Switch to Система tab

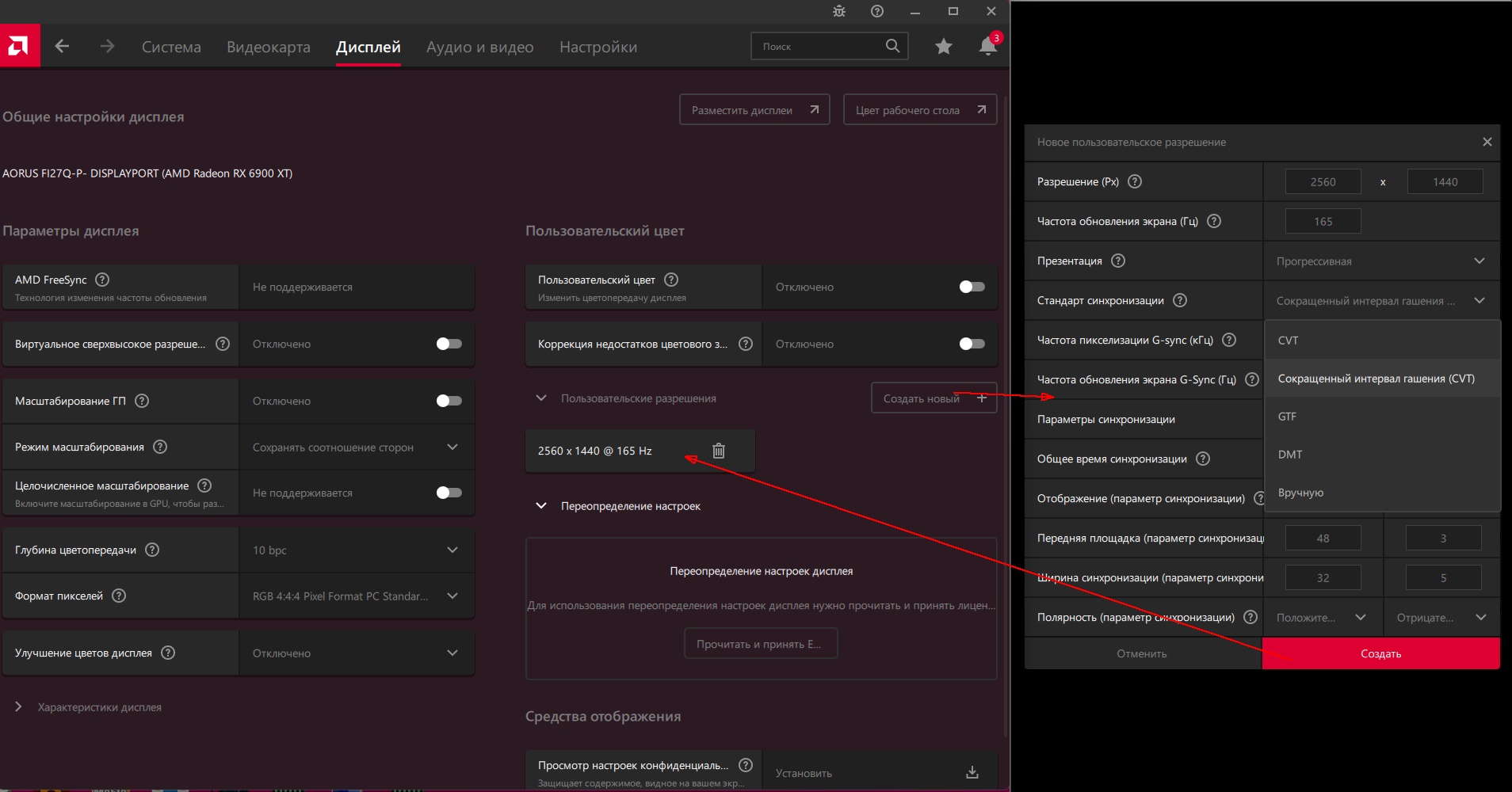pyautogui.click(x=171, y=47)
